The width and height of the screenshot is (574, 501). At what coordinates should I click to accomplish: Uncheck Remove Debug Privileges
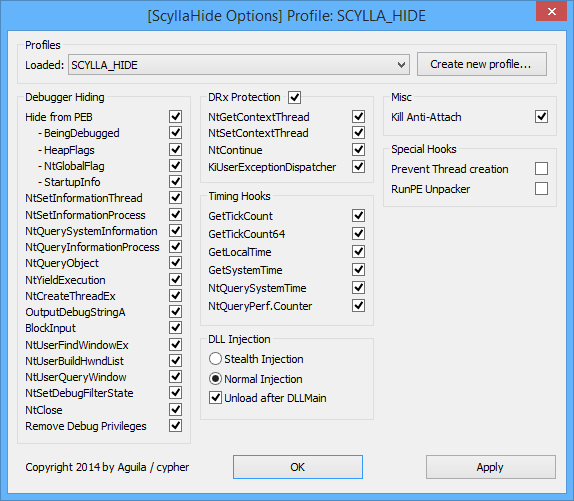tap(176, 426)
